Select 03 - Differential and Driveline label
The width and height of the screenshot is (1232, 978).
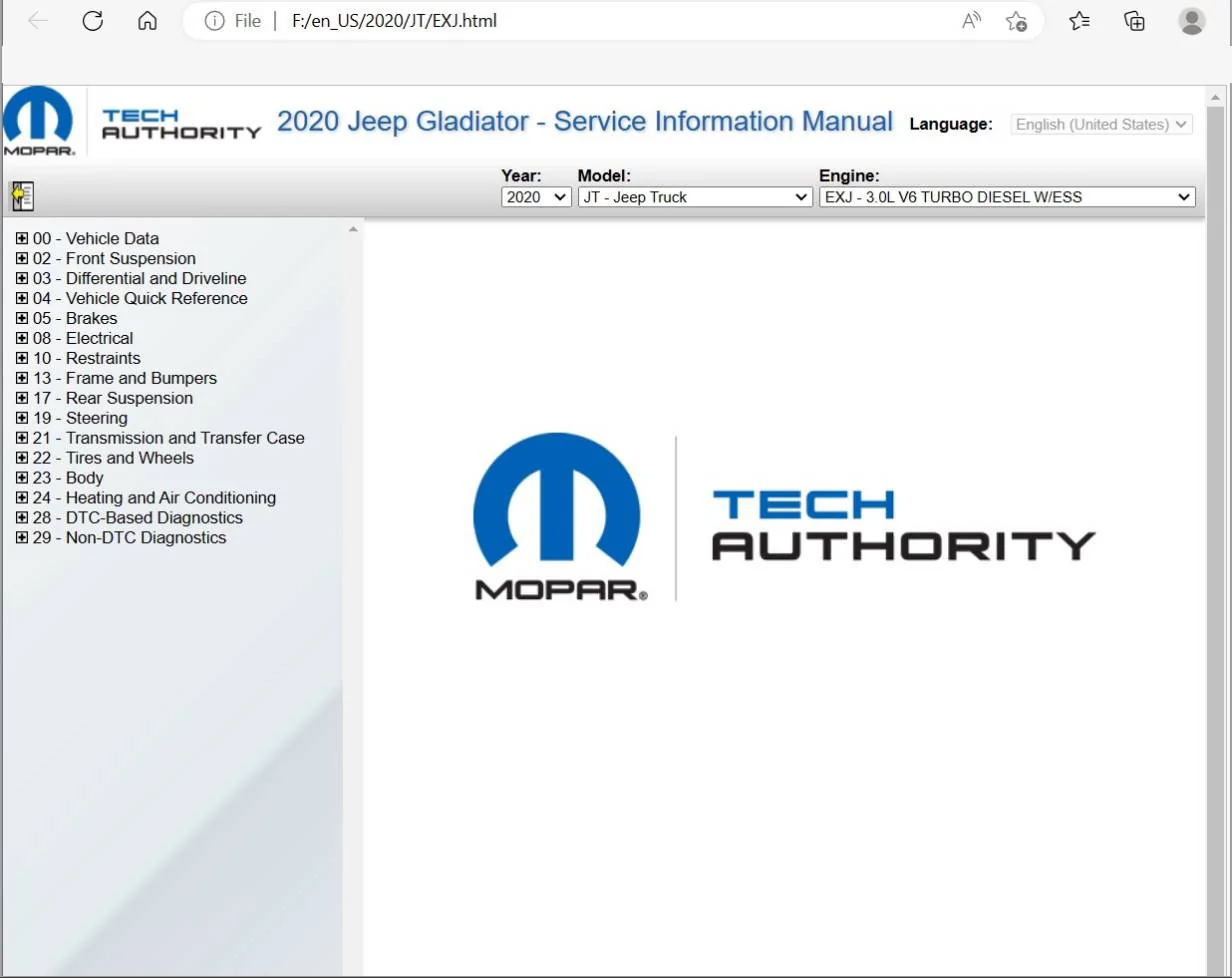[140, 278]
